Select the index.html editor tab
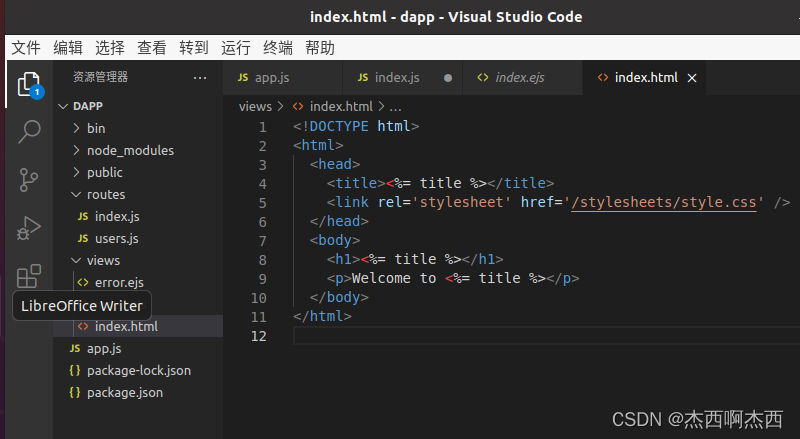This screenshot has width=800, height=439. [x=644, y=78]
